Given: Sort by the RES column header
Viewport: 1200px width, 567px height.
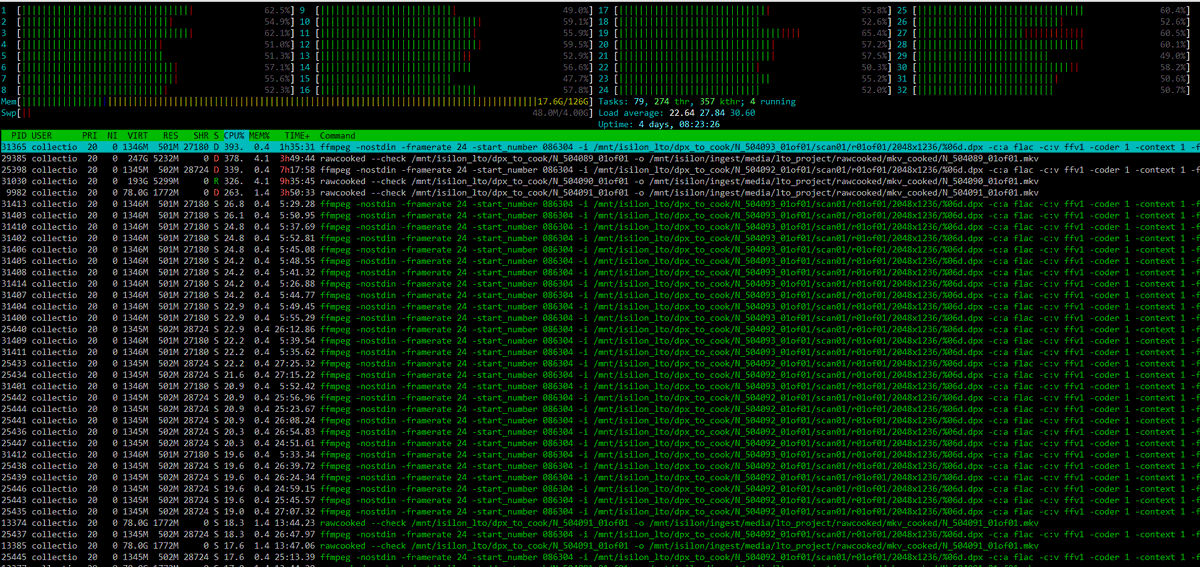Looking at the screenshot, I should coord(170,135).
